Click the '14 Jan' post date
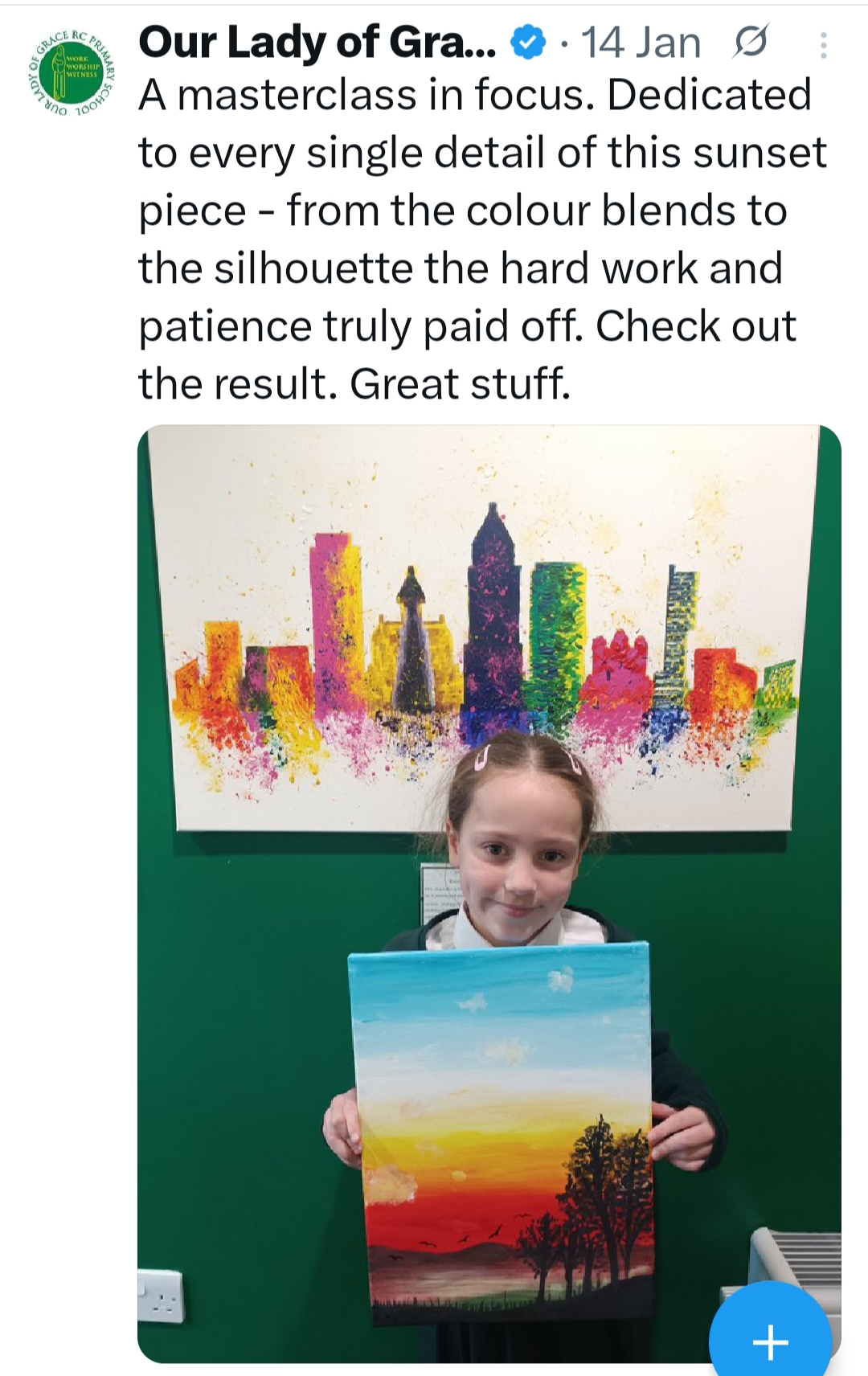The height and width of the screenshot is (1376, 868). (x=641, y=43)
